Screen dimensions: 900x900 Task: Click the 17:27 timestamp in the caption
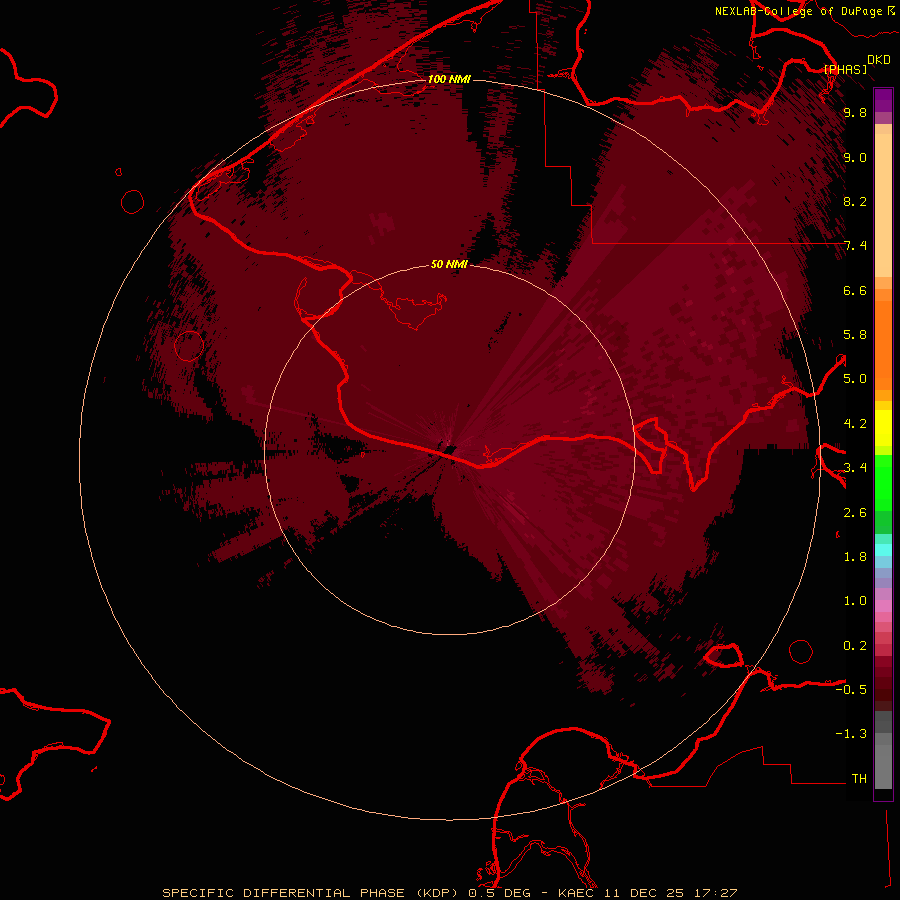pos(717,893)
